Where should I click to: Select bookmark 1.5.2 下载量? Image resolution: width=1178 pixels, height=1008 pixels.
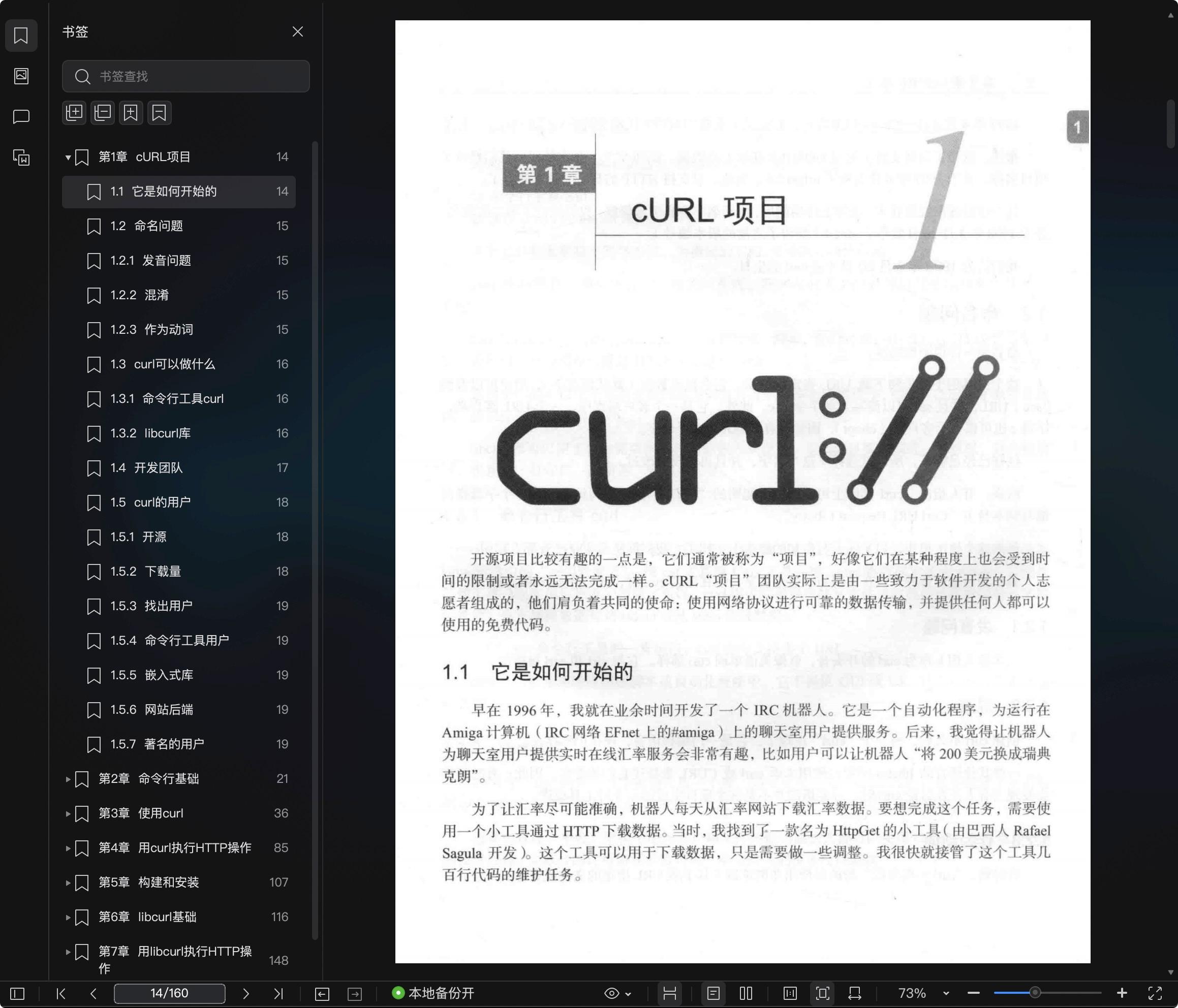coord(178,572)
